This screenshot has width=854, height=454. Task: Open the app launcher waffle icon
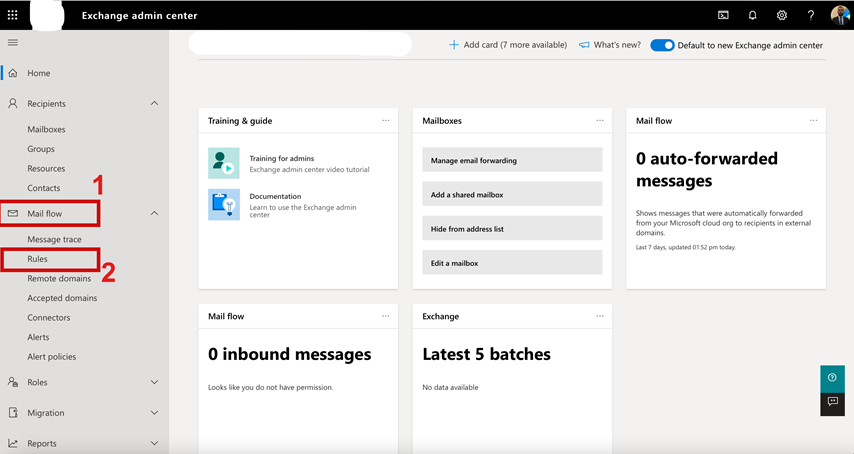tap(13, 15)
